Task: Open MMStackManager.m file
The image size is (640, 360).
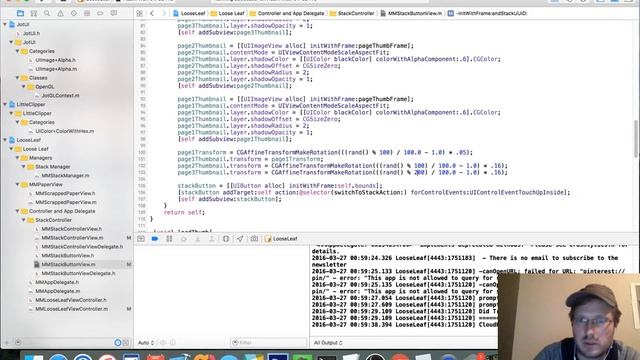Action: [x=65, y=176]
